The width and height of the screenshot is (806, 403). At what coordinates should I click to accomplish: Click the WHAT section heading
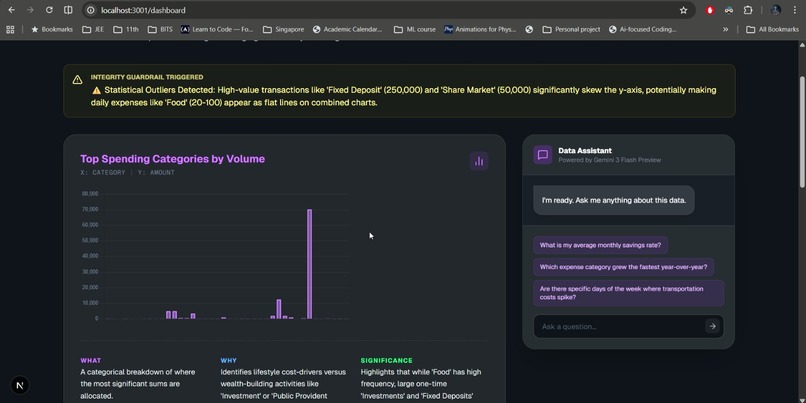(x=90, y=360)
